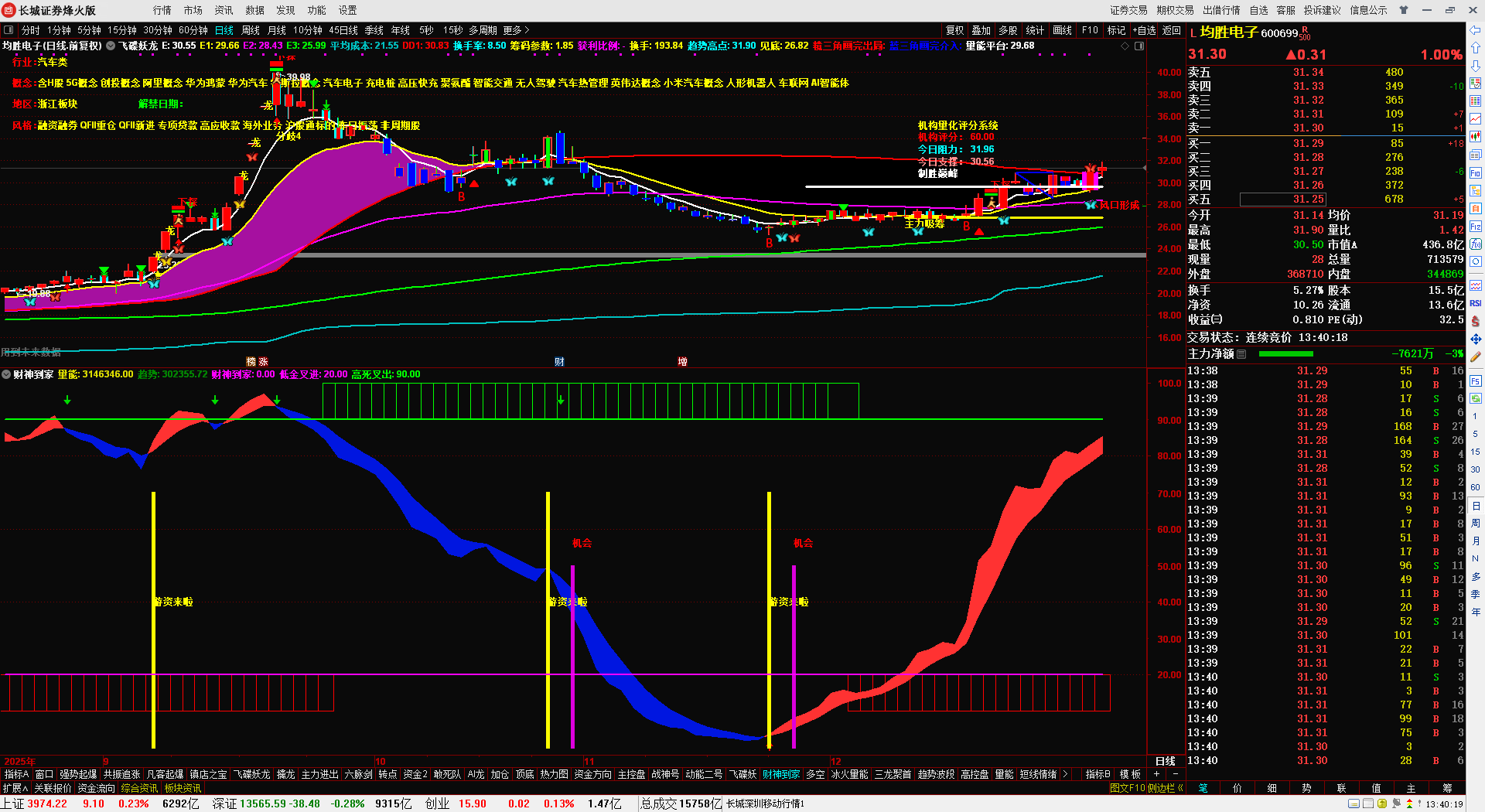1485x812 pixels.
Task: Select 季 quarterly period in right sidebar
Action: click(1476, 594)
